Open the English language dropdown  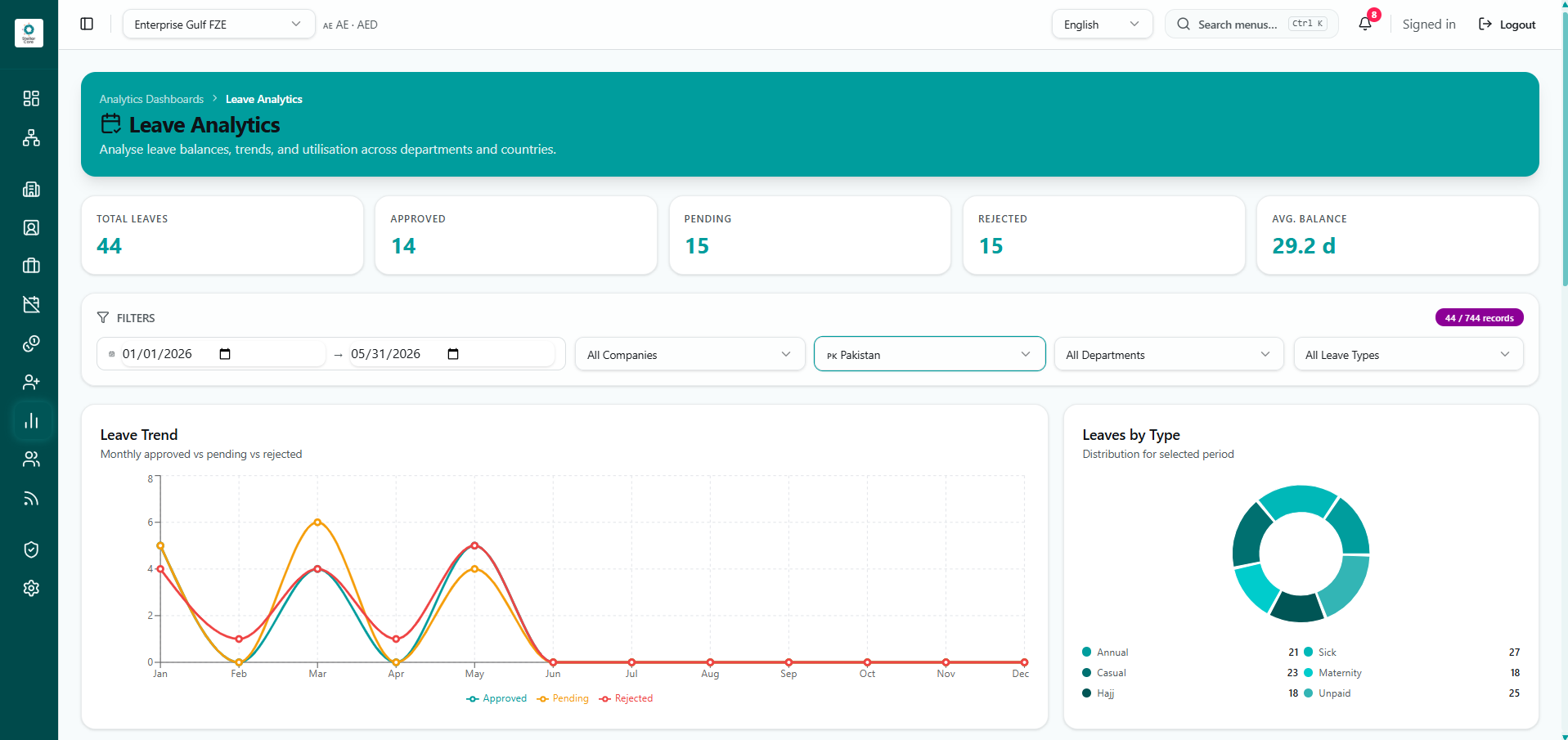pos(1102,25)
